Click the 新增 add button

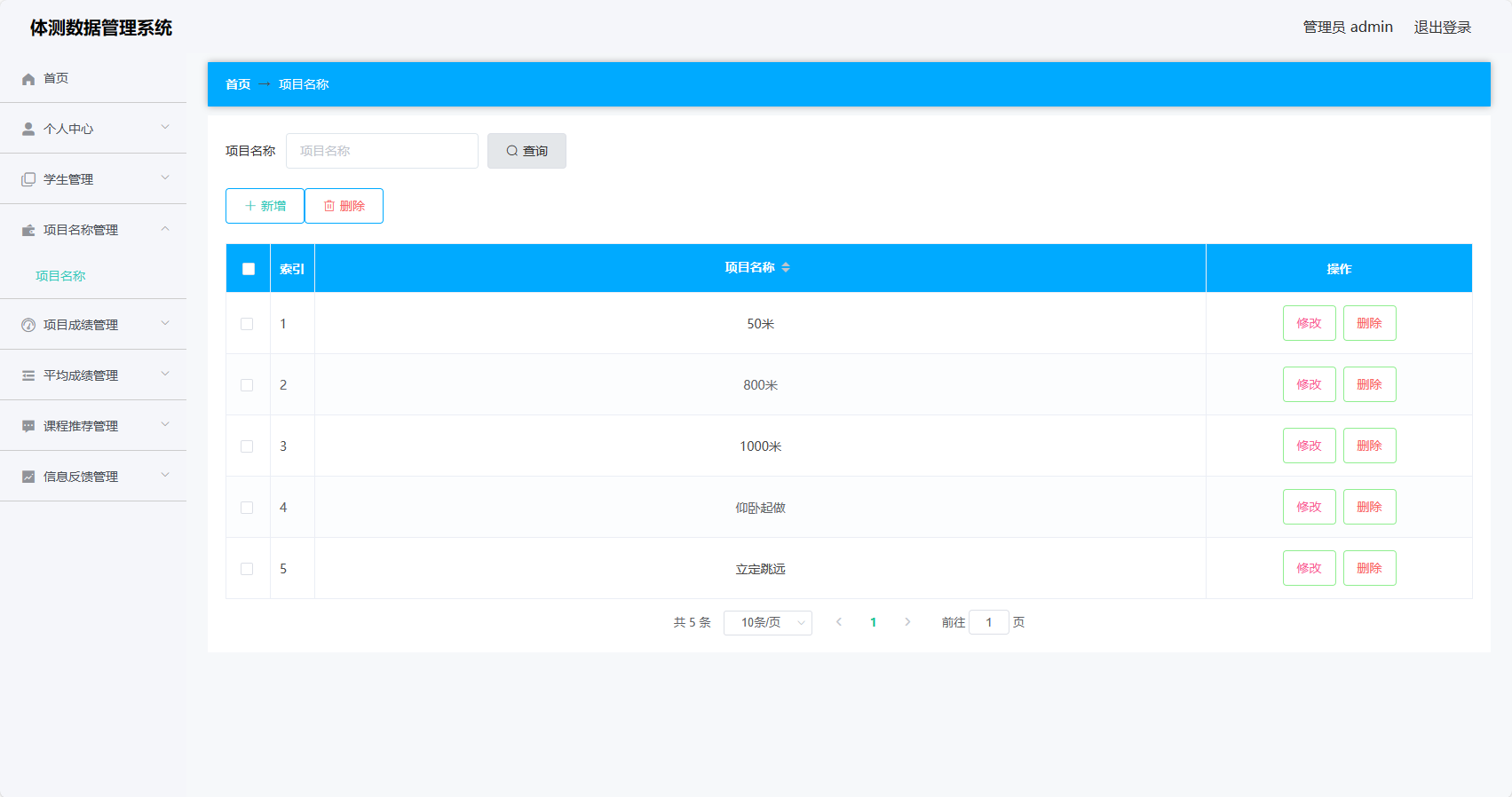pos(265,206)
